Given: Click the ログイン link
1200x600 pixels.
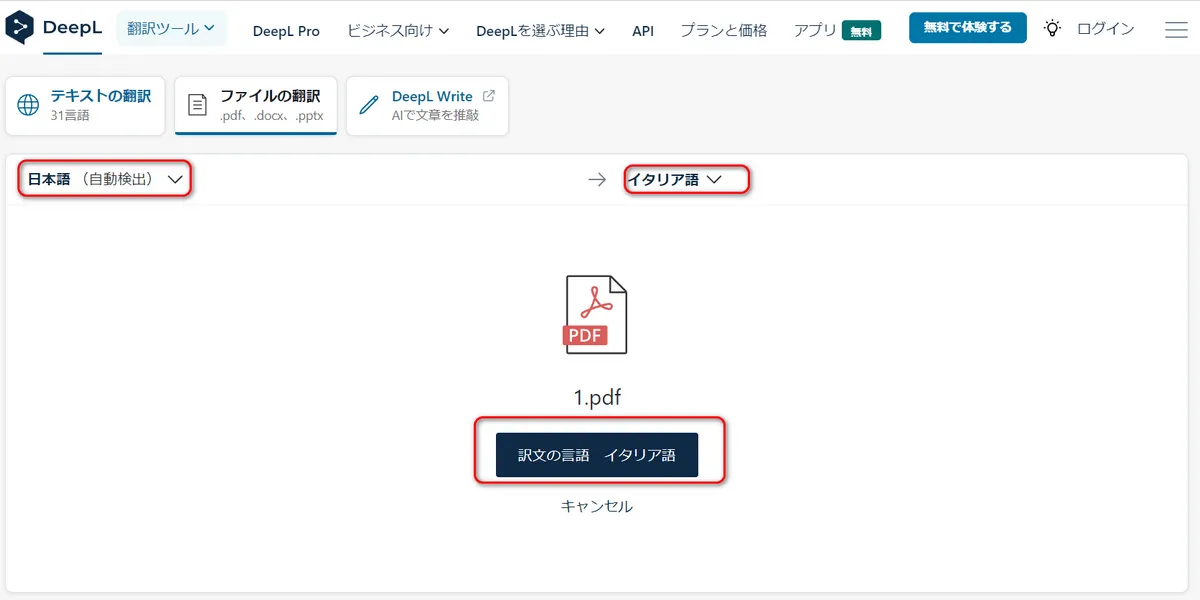Looking at the screenshot, I should pyautogui.click(x=1105, y=29).
